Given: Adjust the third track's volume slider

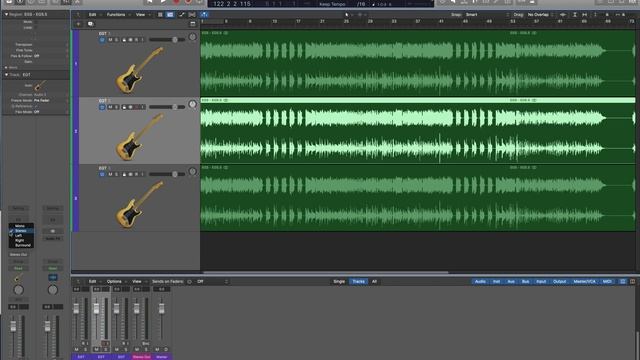Looking at the screenshot, I should point(167,174).
